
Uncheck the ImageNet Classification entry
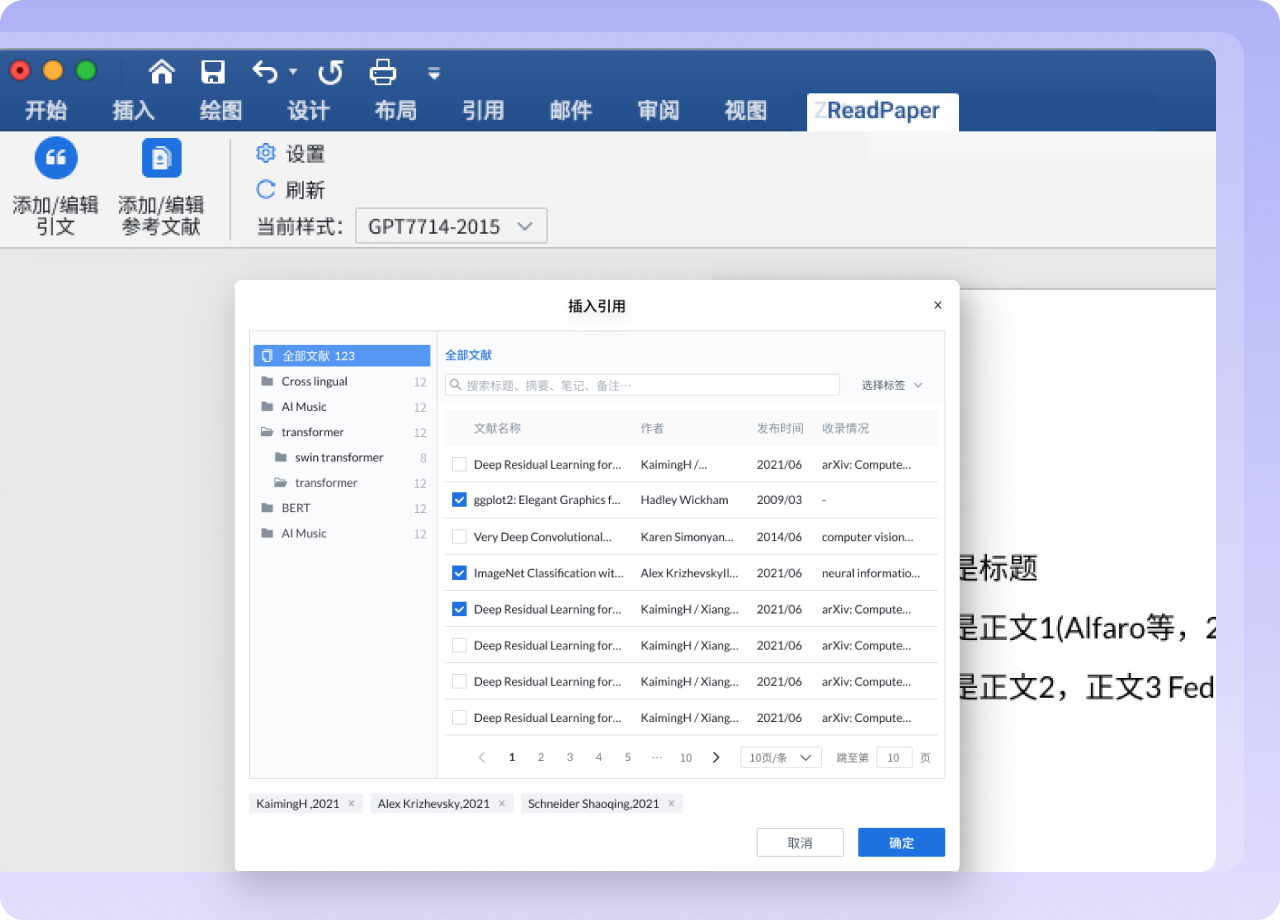[459, 572]
